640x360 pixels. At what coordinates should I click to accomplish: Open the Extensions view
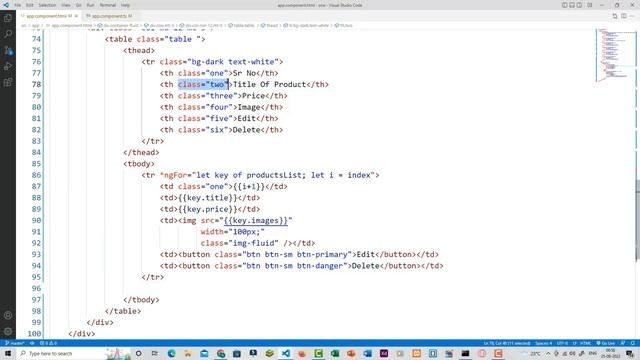tap(8, 82)
